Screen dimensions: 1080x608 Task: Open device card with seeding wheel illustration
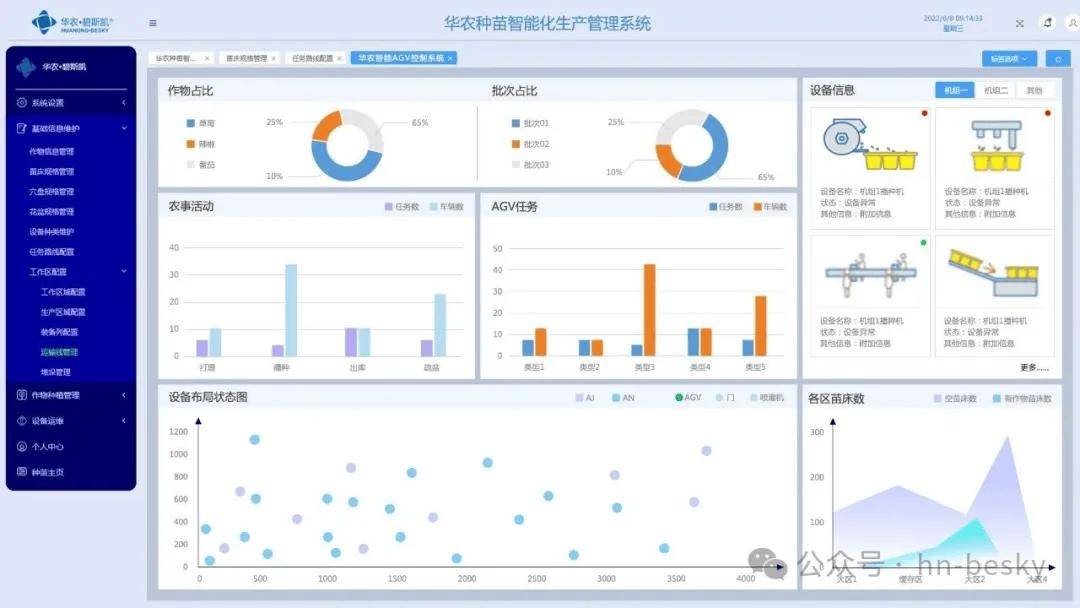pyautogui.click(x=870, y=168)
